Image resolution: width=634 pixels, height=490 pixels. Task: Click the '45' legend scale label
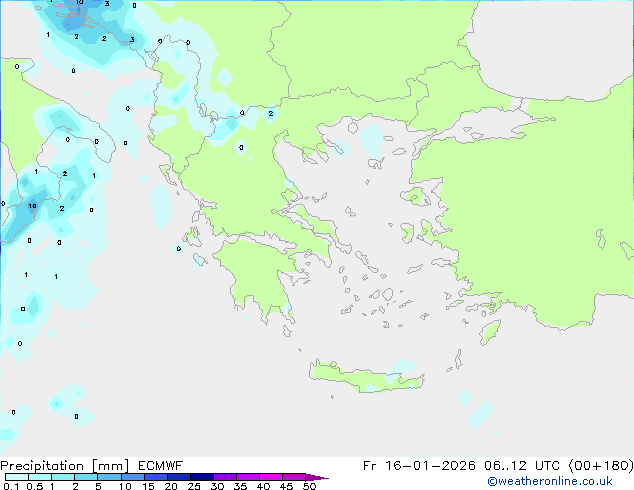[287, 486]
